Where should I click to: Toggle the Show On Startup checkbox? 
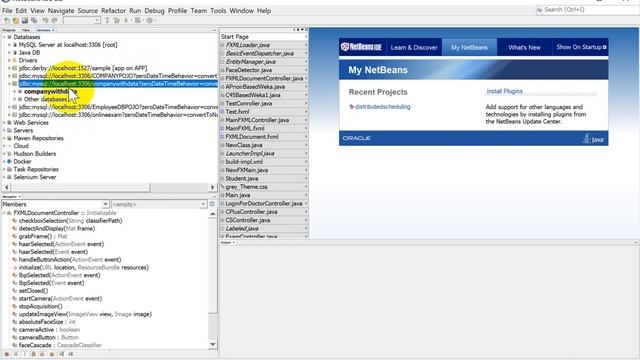604,47
